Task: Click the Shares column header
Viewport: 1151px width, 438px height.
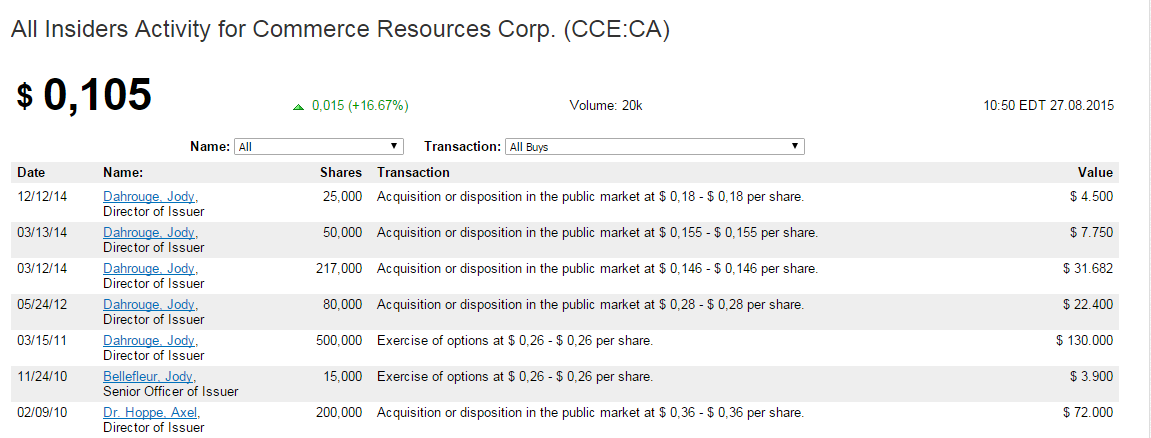Action: 340,173
